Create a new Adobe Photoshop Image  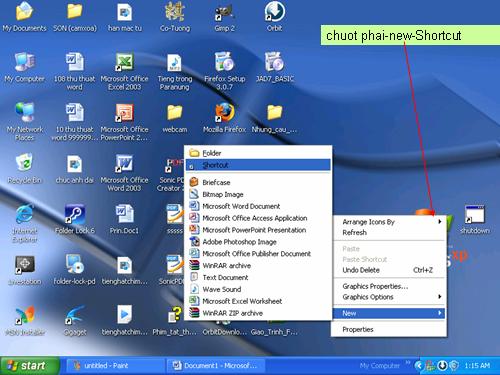[x=258, y=242]
